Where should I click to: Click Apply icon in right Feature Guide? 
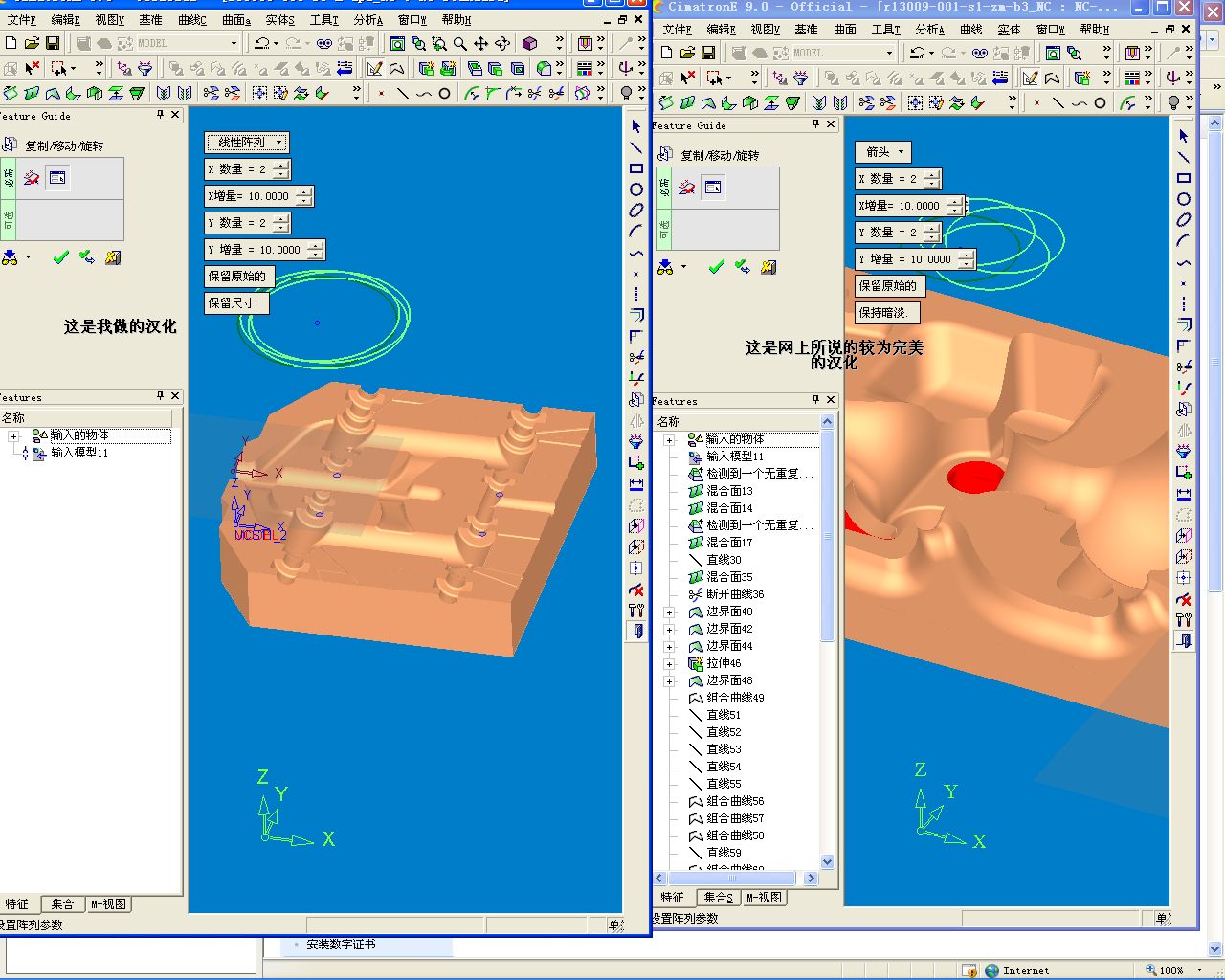pos(743,267)
